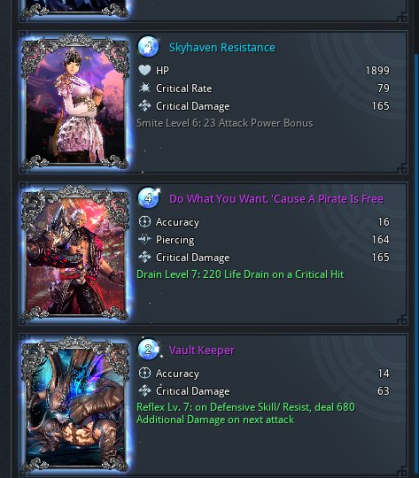Expand the corner icon on Skyhaven Resistance panel
Image resolution: width=419 pixels, height=478 pixels.
coord(402,168)
